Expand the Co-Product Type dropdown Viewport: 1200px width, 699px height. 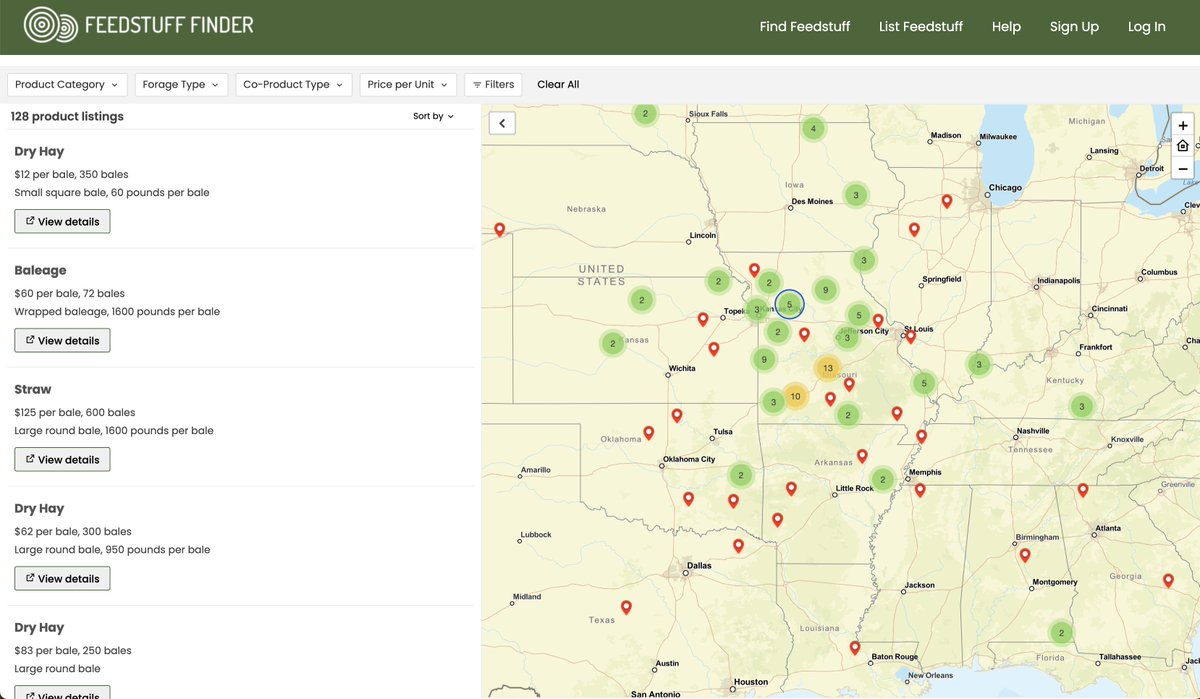coord(294,85)
